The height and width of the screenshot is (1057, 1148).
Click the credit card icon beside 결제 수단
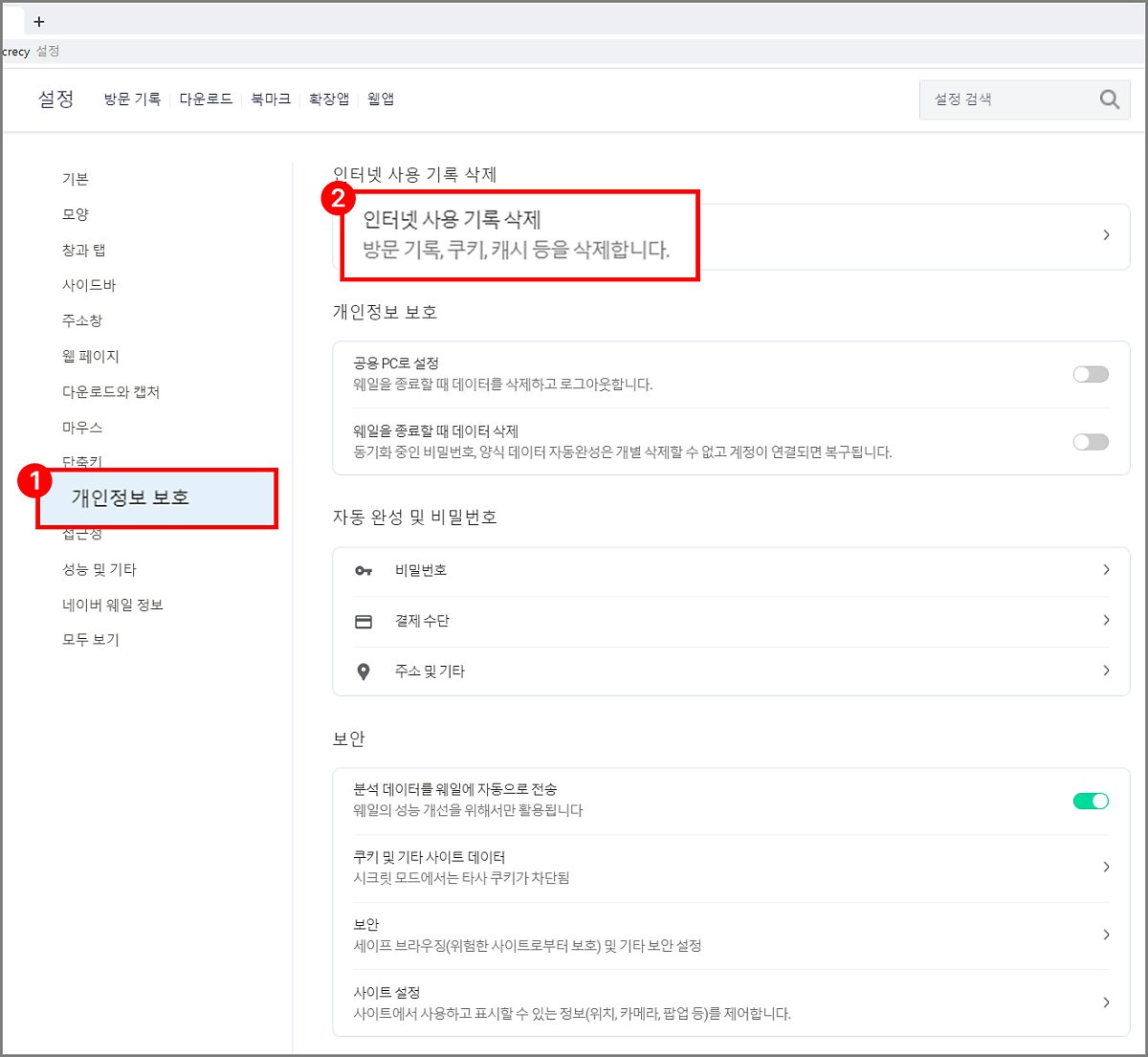pyautogui.click(x=364, y=622)
